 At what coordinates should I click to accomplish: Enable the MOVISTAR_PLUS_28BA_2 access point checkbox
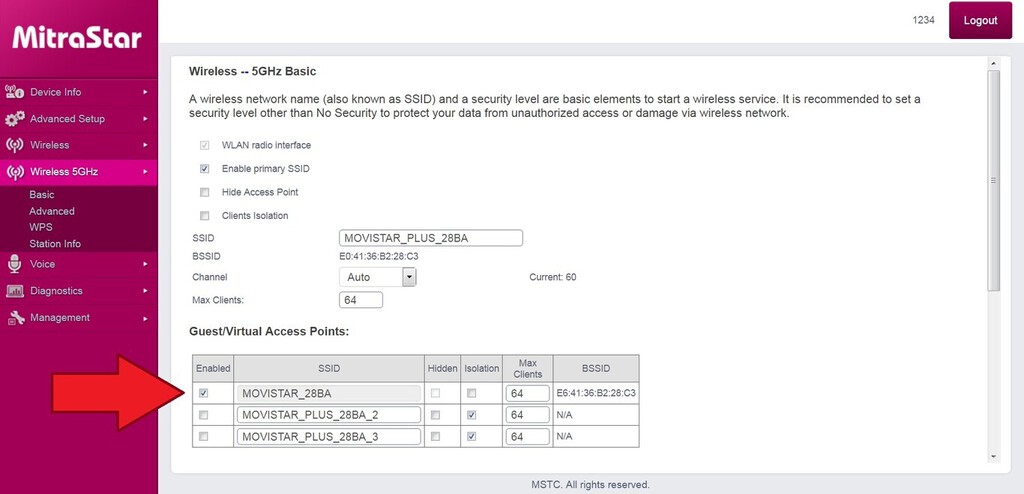[x=204, y=415]
